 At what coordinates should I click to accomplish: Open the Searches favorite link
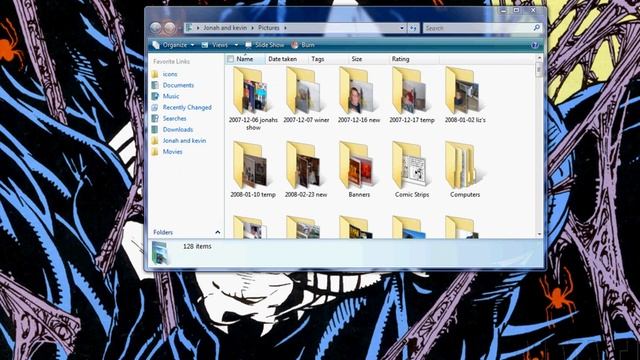(174, 118)
